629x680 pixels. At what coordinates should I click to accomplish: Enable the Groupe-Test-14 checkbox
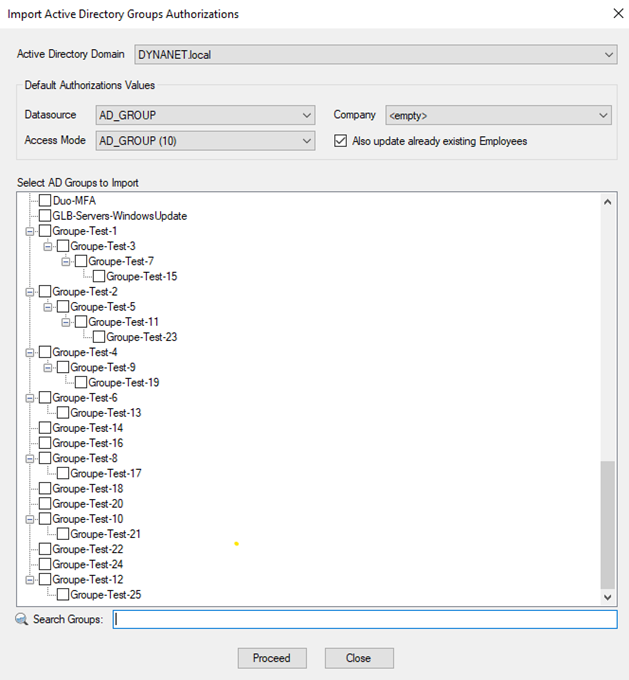click(44, 428)
